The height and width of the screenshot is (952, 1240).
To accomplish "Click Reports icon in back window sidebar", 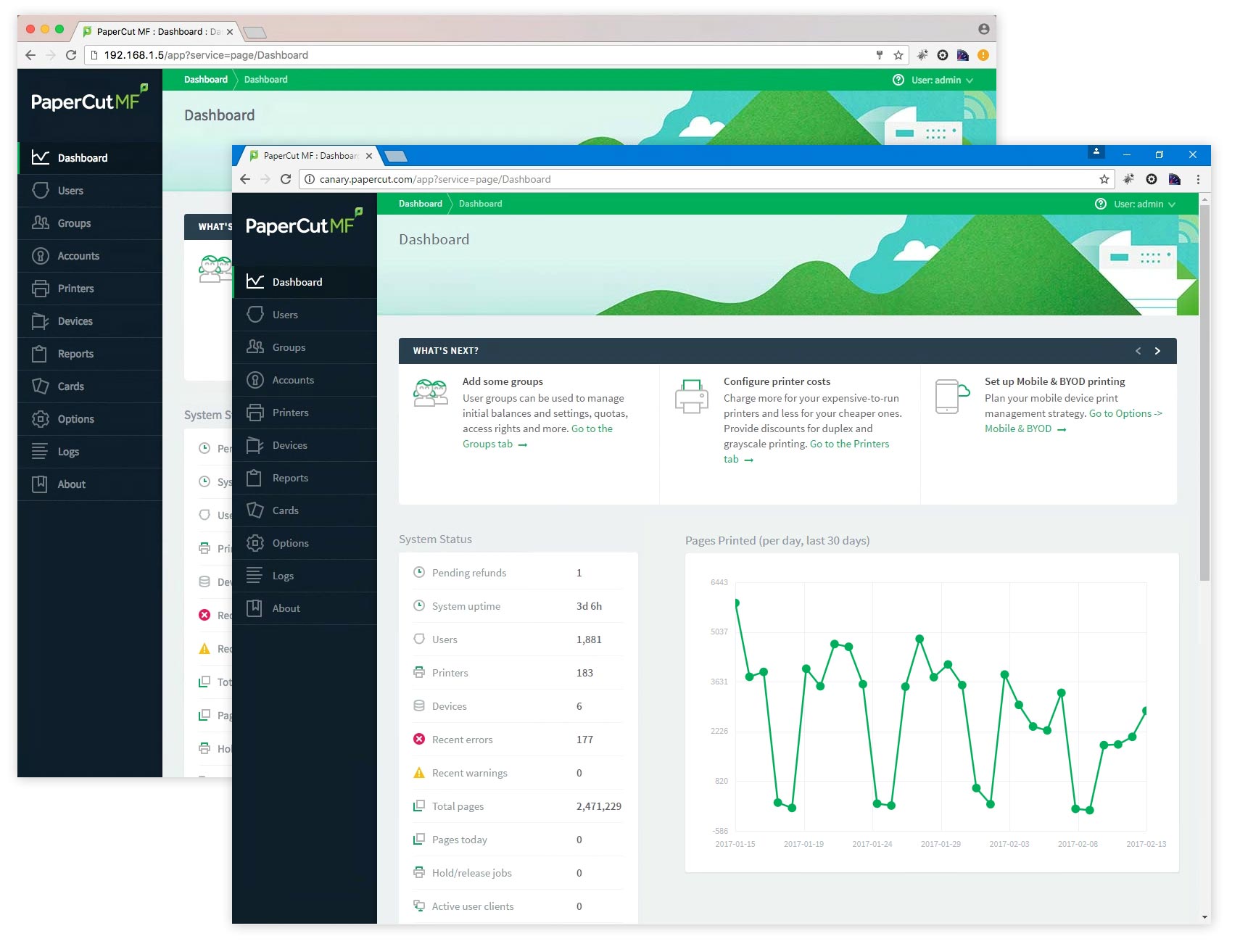I will pyautogui.click(x=41, y=354).
